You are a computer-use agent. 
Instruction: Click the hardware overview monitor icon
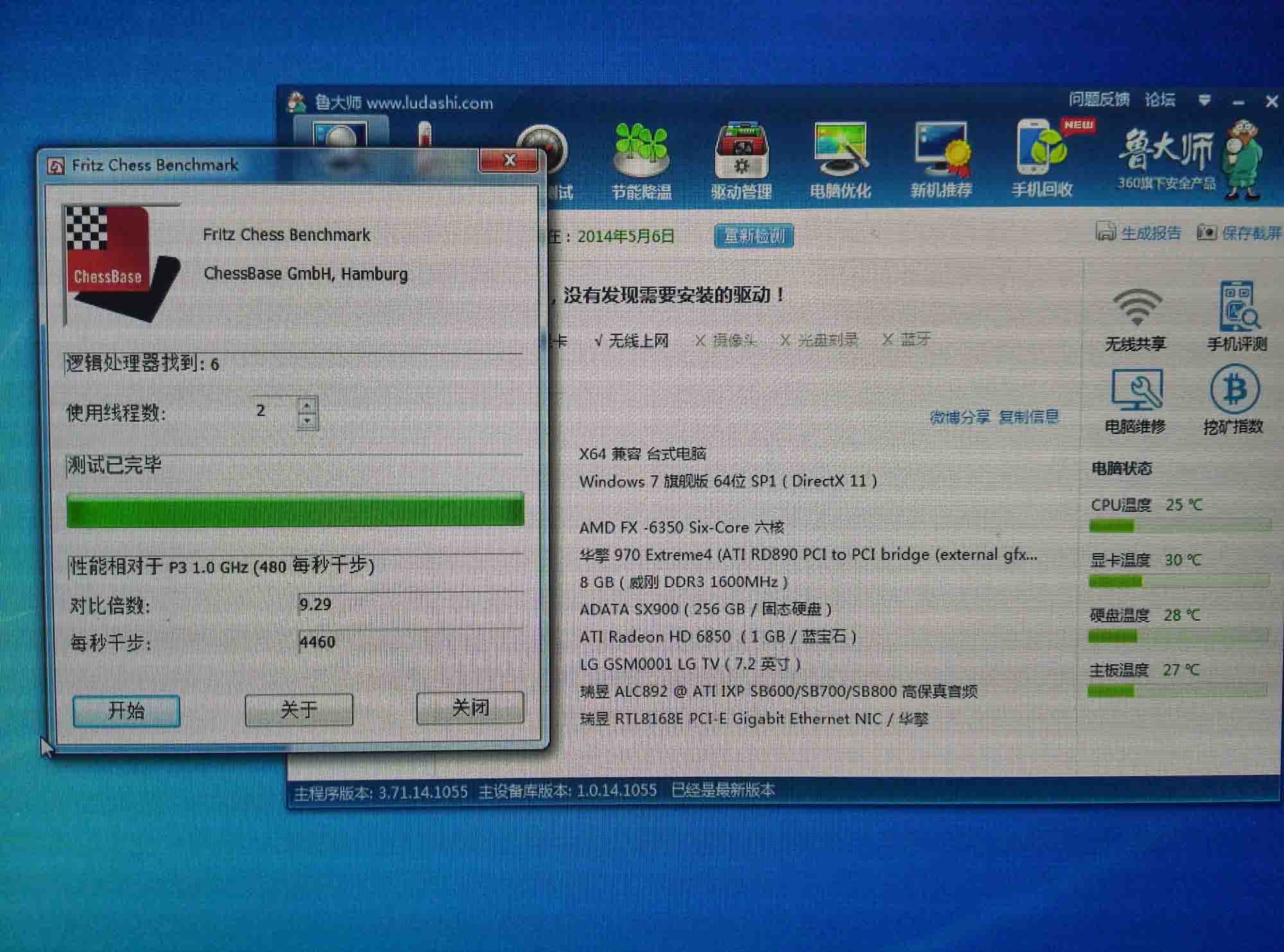coord(340,135)
